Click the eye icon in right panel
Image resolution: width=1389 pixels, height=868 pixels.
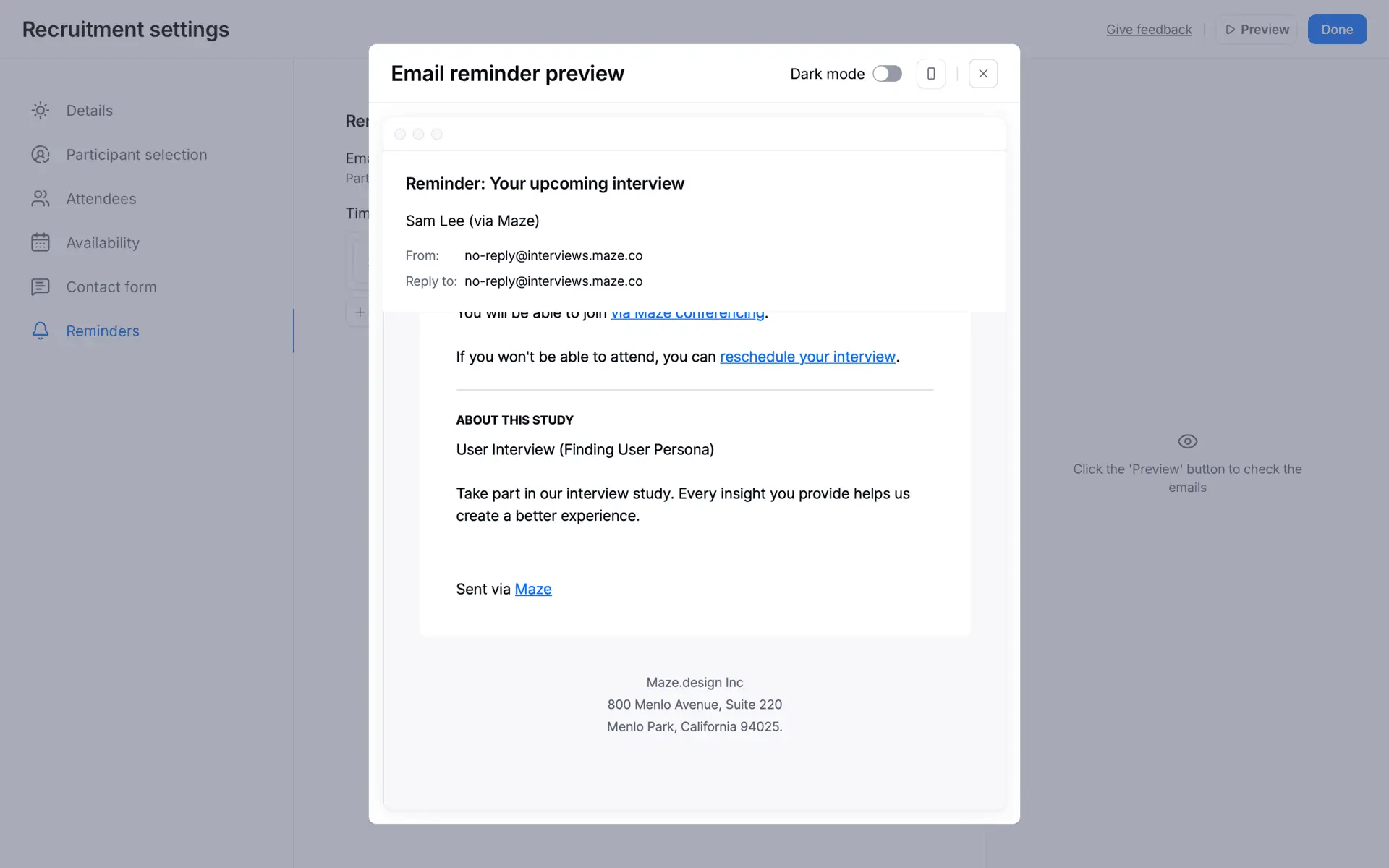tap(1187, 441)
